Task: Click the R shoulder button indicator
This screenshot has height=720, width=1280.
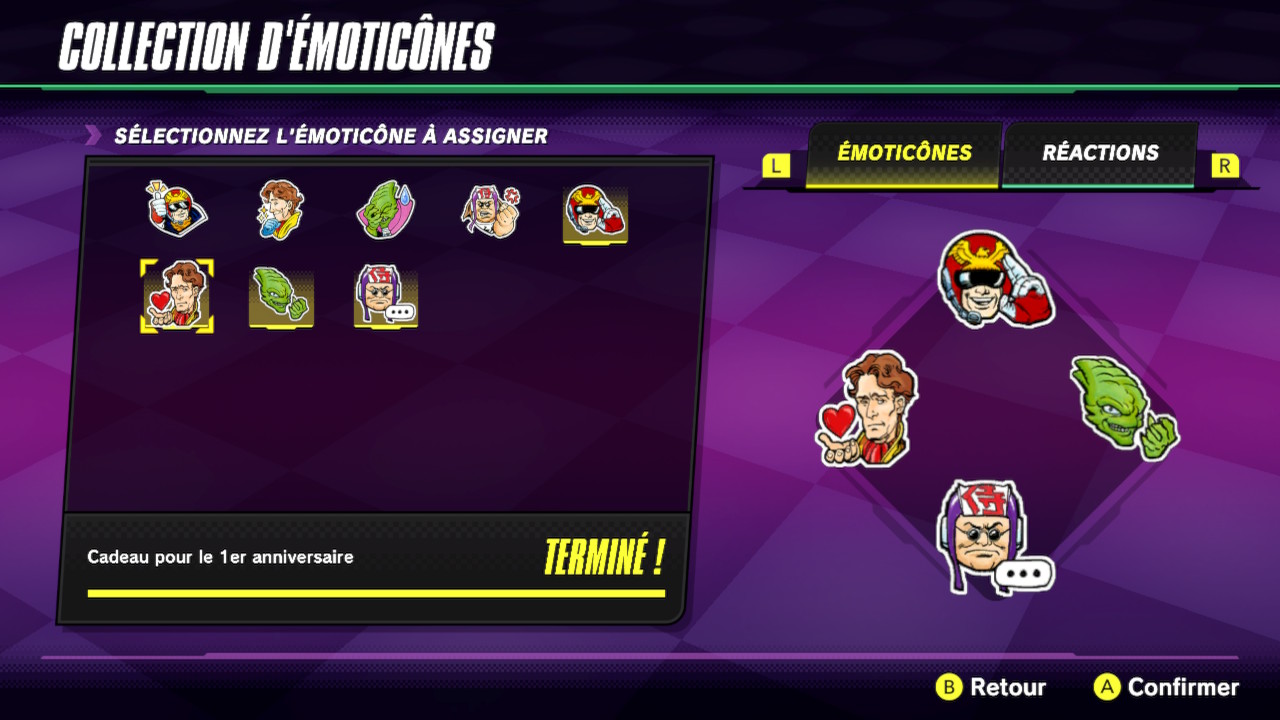Action: click(x=1225, y=166)
